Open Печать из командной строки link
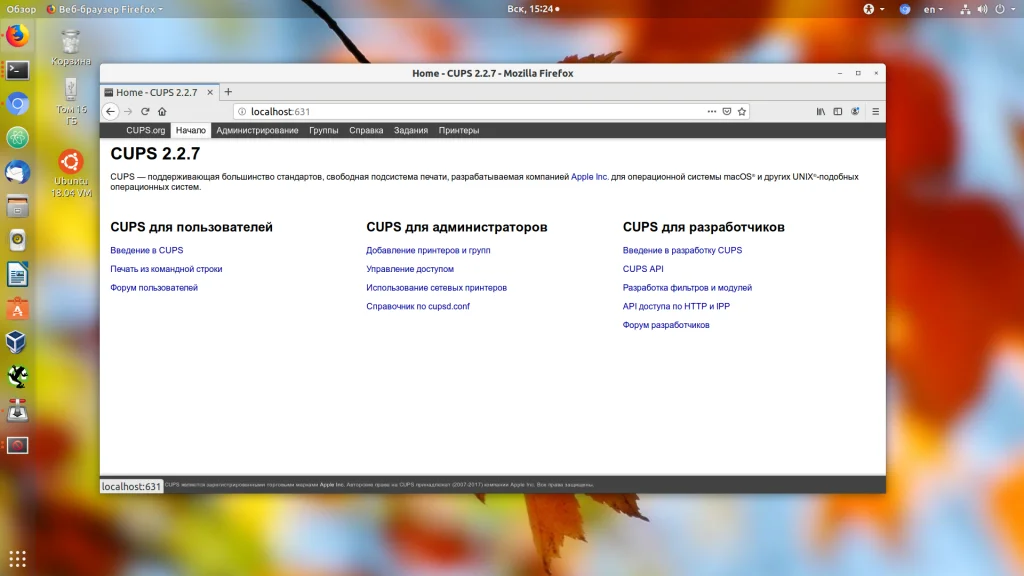The image size is (1024, 576). (166, 269)
